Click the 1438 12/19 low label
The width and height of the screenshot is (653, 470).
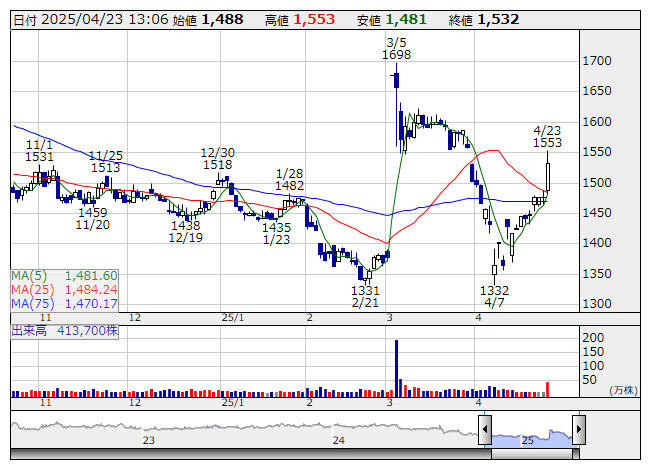[186, 231]
